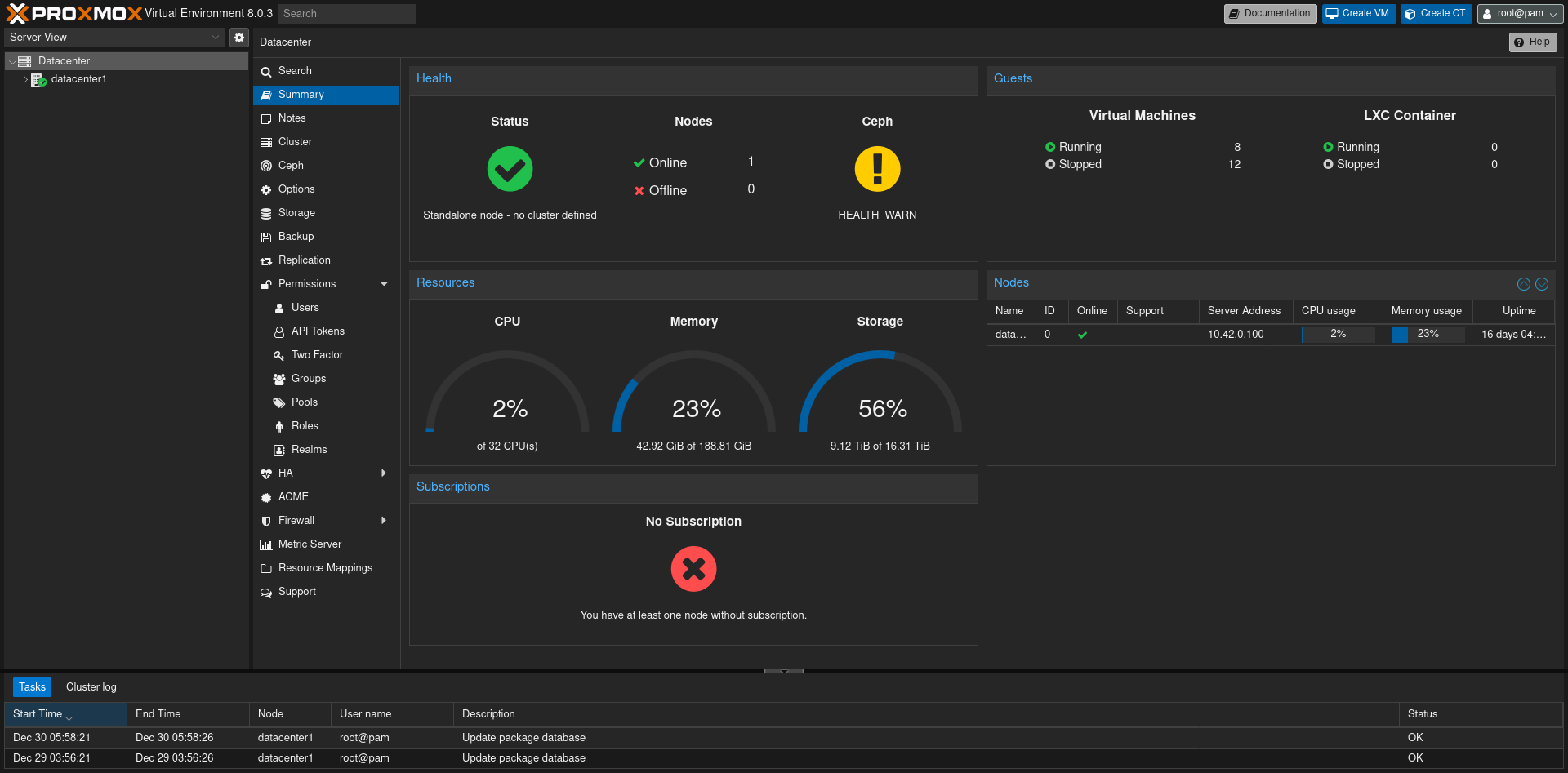Click the Ceph icon in sidebar
1568x773 pixels.
click(266, 166)
